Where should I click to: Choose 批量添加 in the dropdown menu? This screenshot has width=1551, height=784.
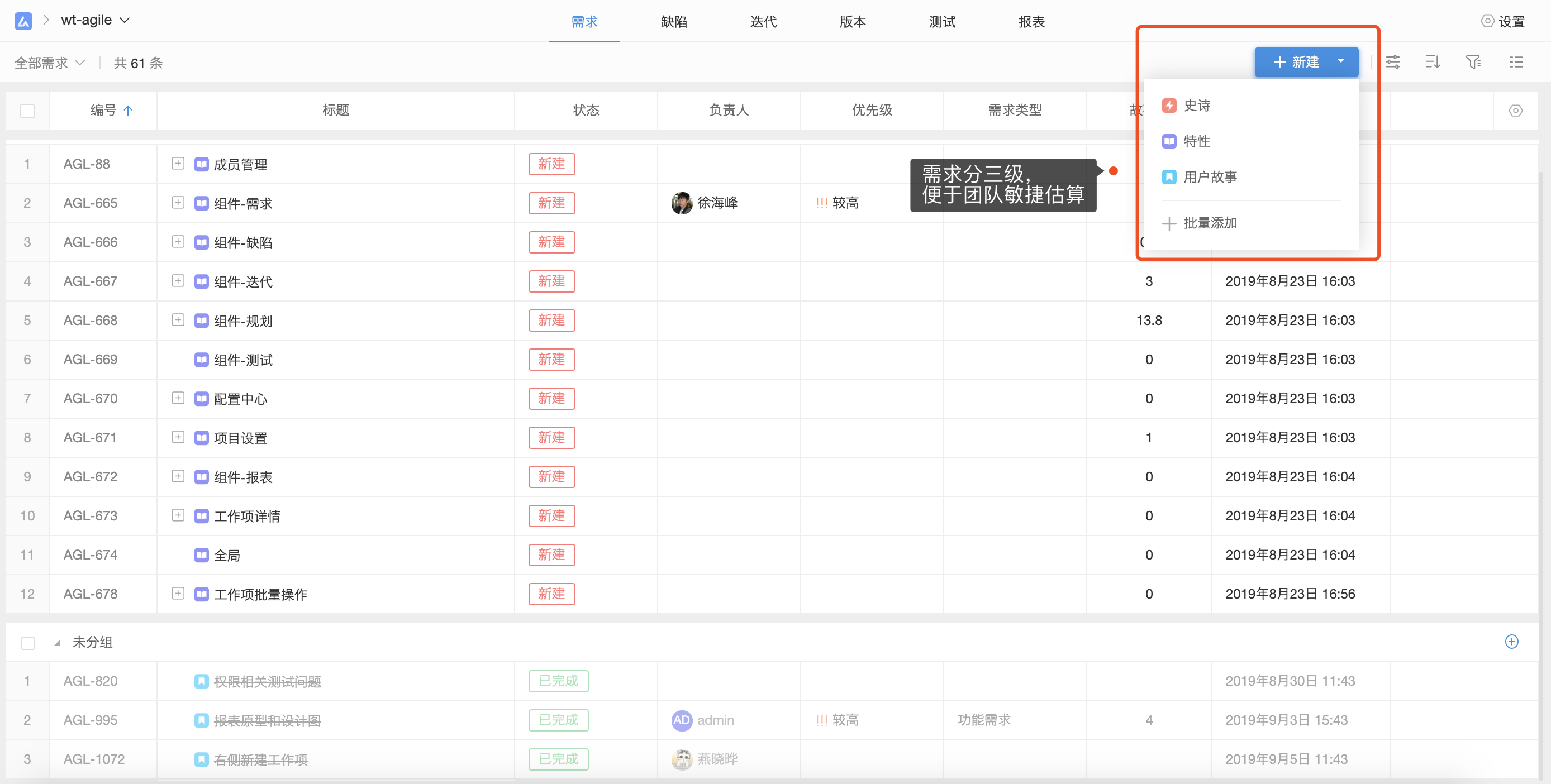pos(1210,223)
